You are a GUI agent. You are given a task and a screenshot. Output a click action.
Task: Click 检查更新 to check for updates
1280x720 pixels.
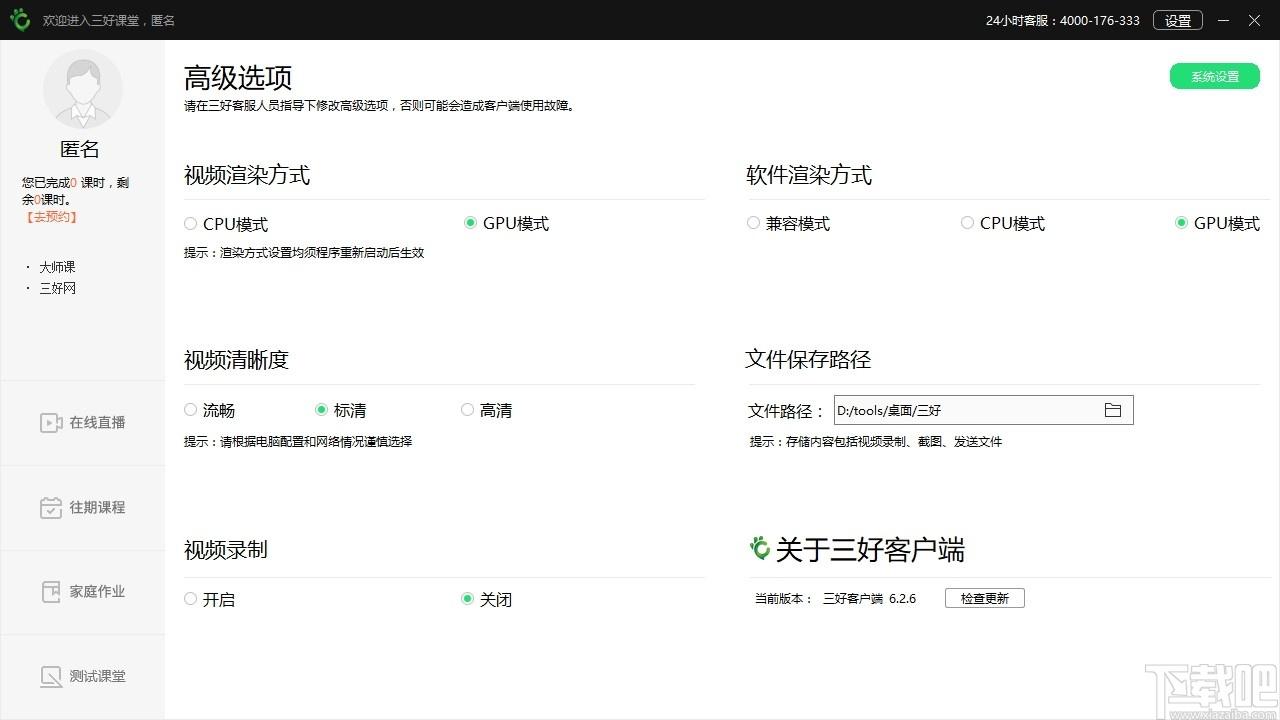pyautogui.click(x=985, y=598)
